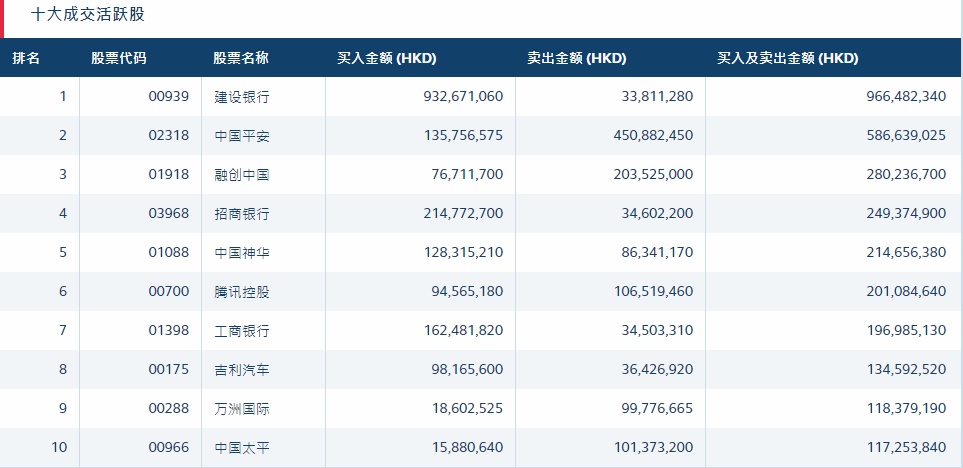Click rank number 10

[59, 447]
